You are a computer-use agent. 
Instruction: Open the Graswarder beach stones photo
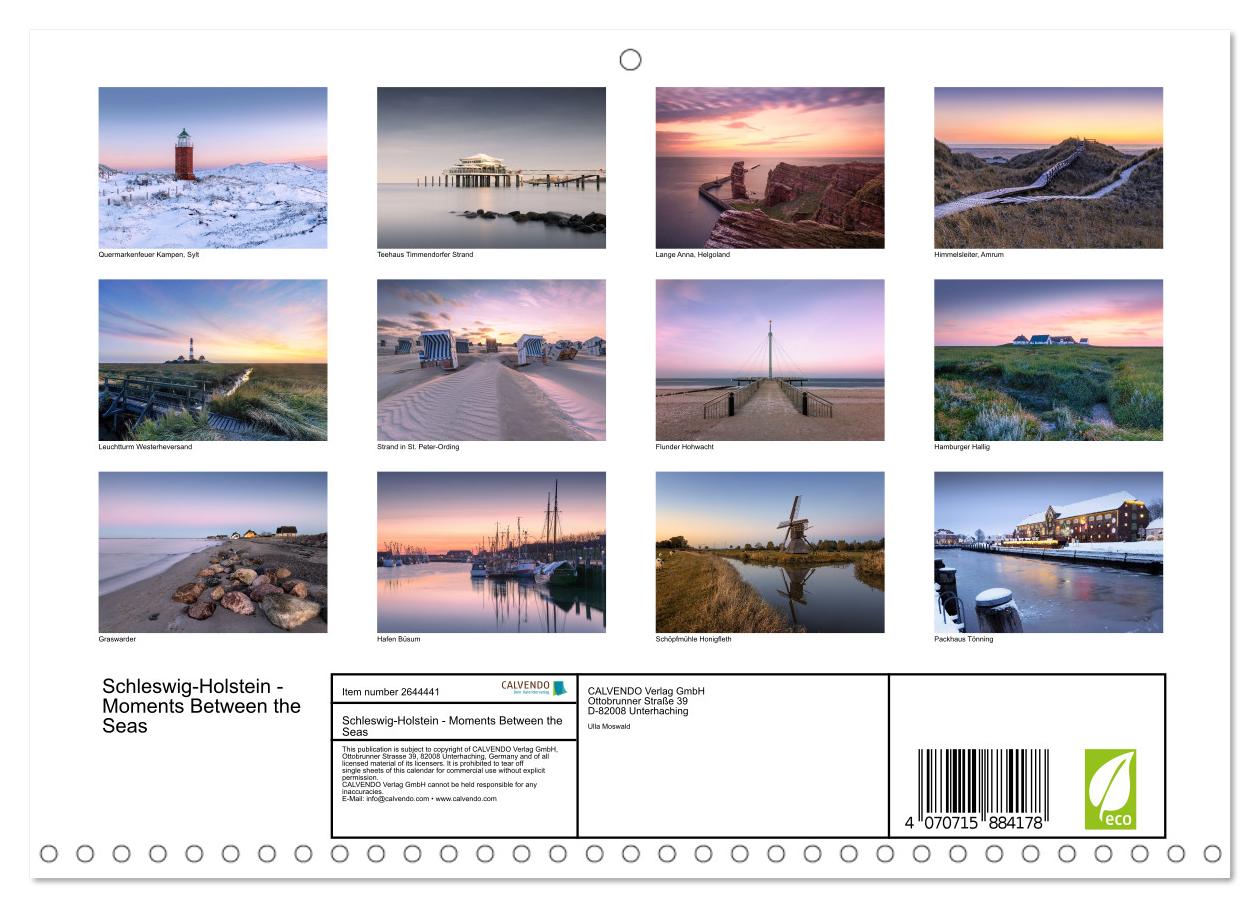pyautogui.click(x=213, y=552)
